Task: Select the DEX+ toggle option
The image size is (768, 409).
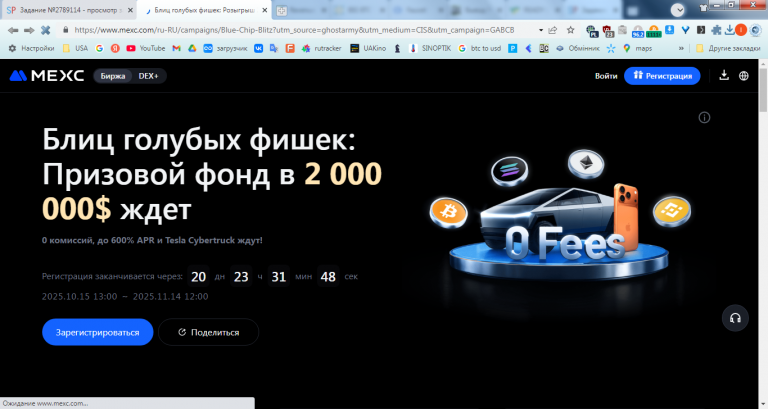Action: point(148,76)
